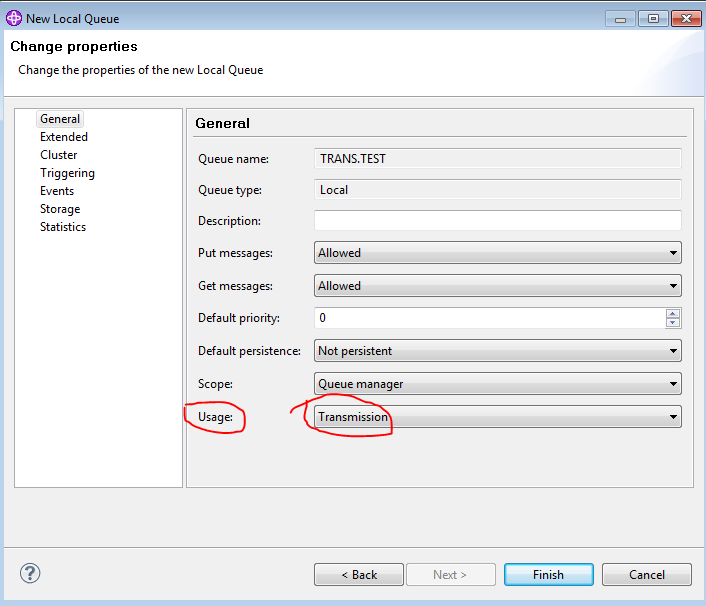The width and height of the screenshot is (706, 606).
Task: Minimize the New Local Queue window
Action: point(620,19)
